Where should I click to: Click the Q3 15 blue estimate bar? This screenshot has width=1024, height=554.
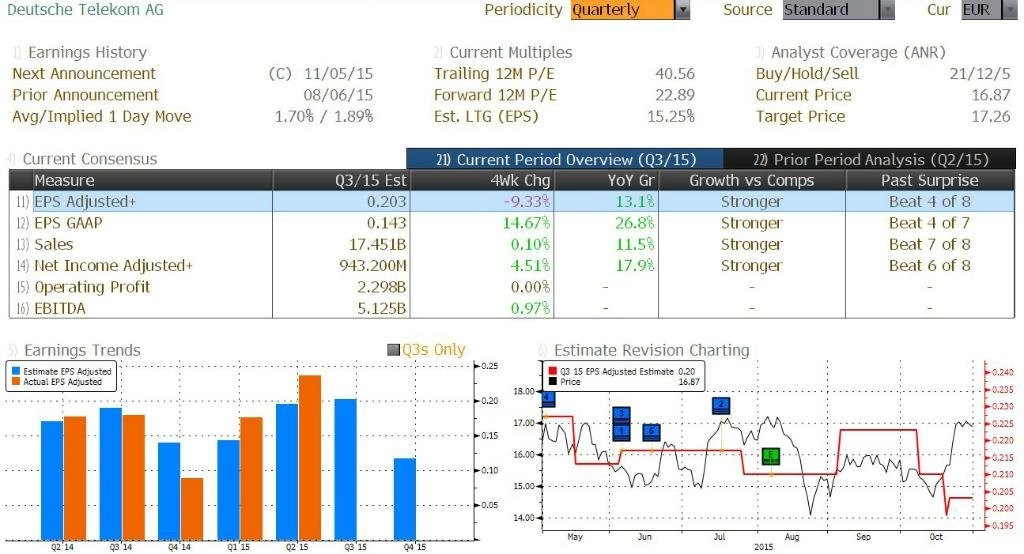345,469
